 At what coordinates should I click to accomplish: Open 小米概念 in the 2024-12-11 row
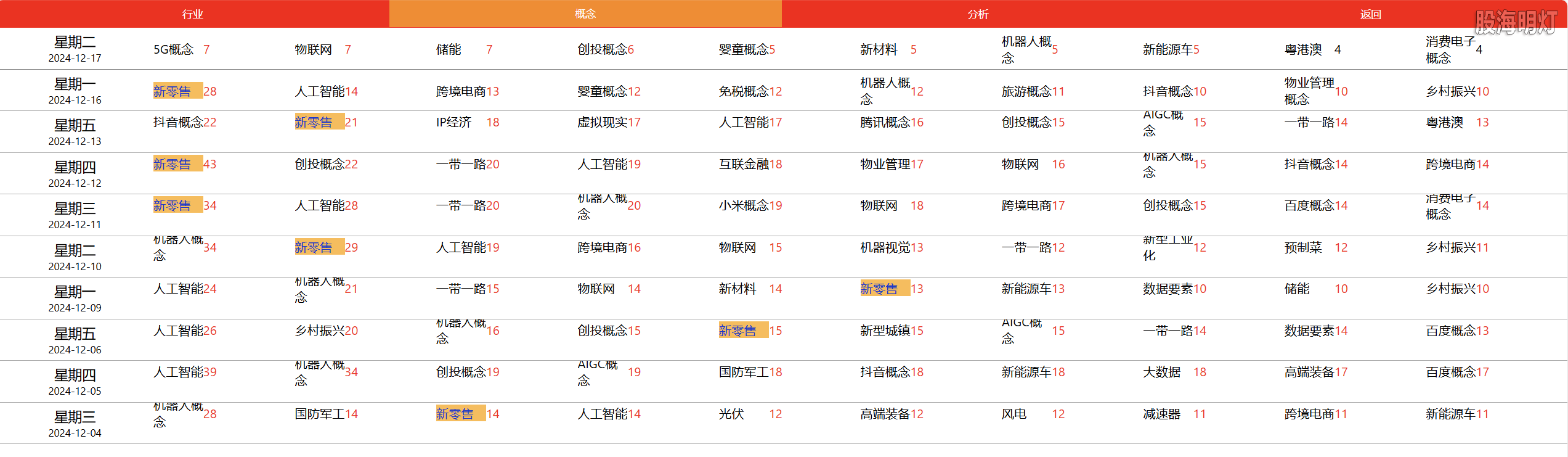[x=744, y=205]
